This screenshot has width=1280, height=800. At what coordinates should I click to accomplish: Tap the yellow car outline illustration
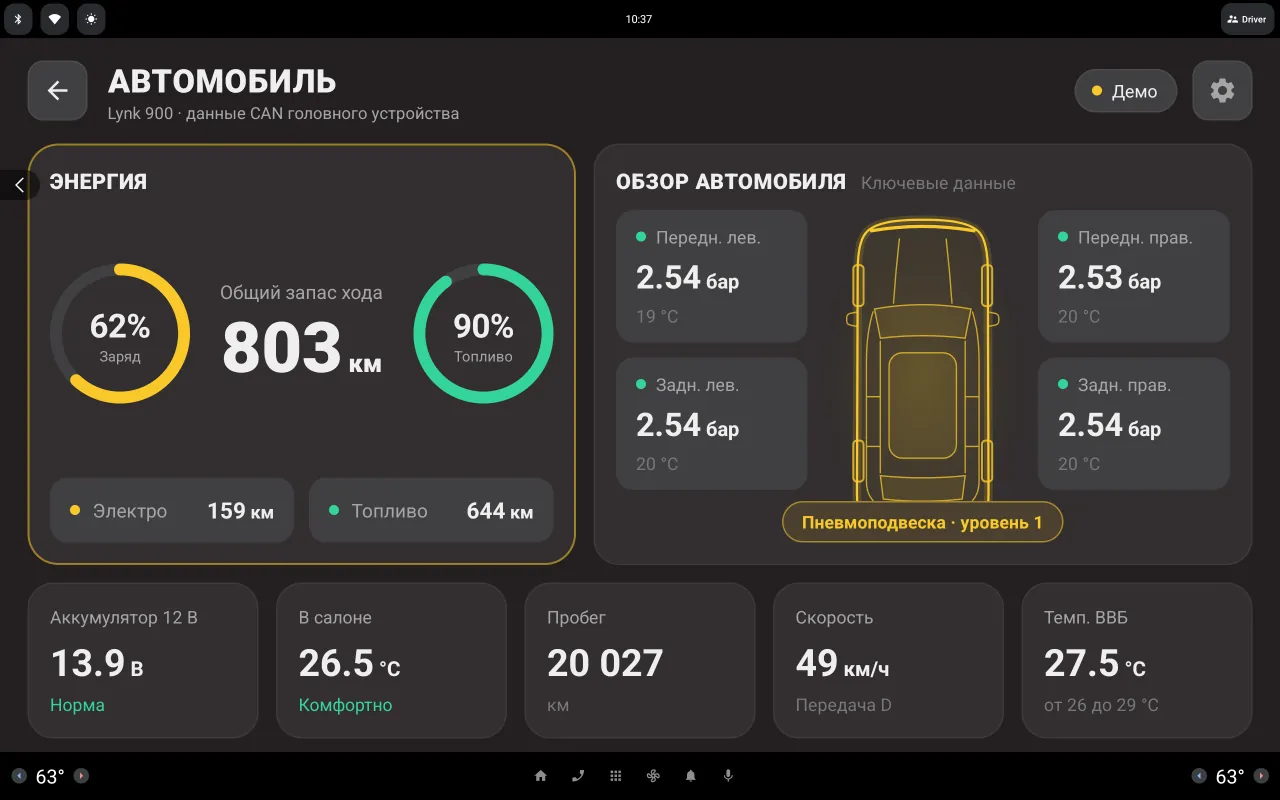(922, 360)
